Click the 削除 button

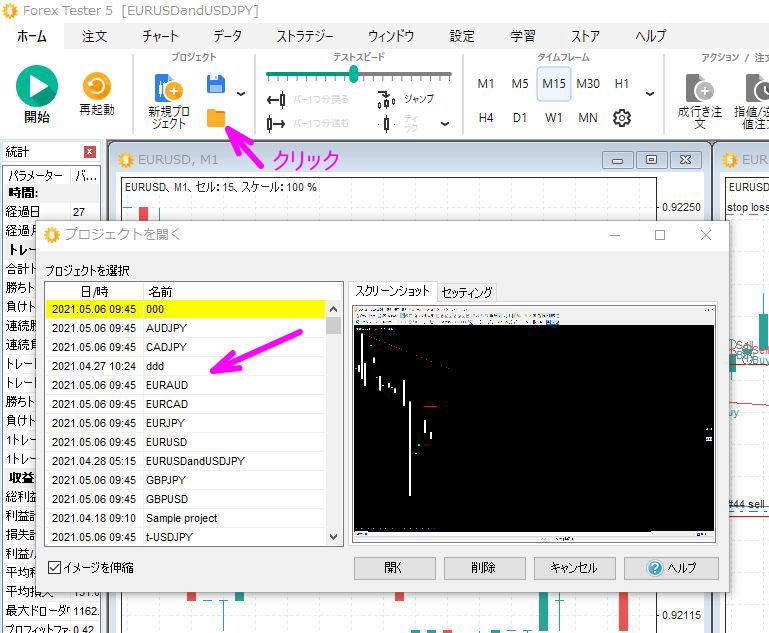point(484,568)
